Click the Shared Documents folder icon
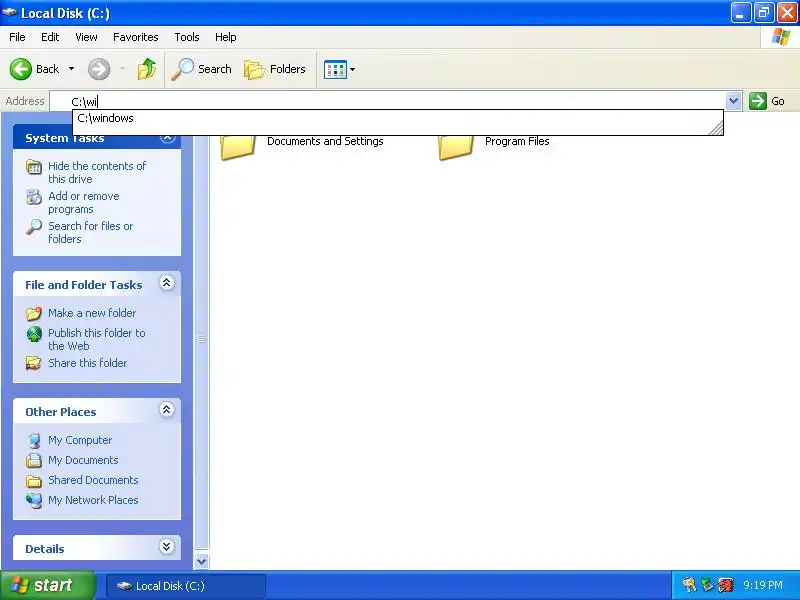Image resolution: width=800 pixels, height=600 pixels. pos(34,481)
